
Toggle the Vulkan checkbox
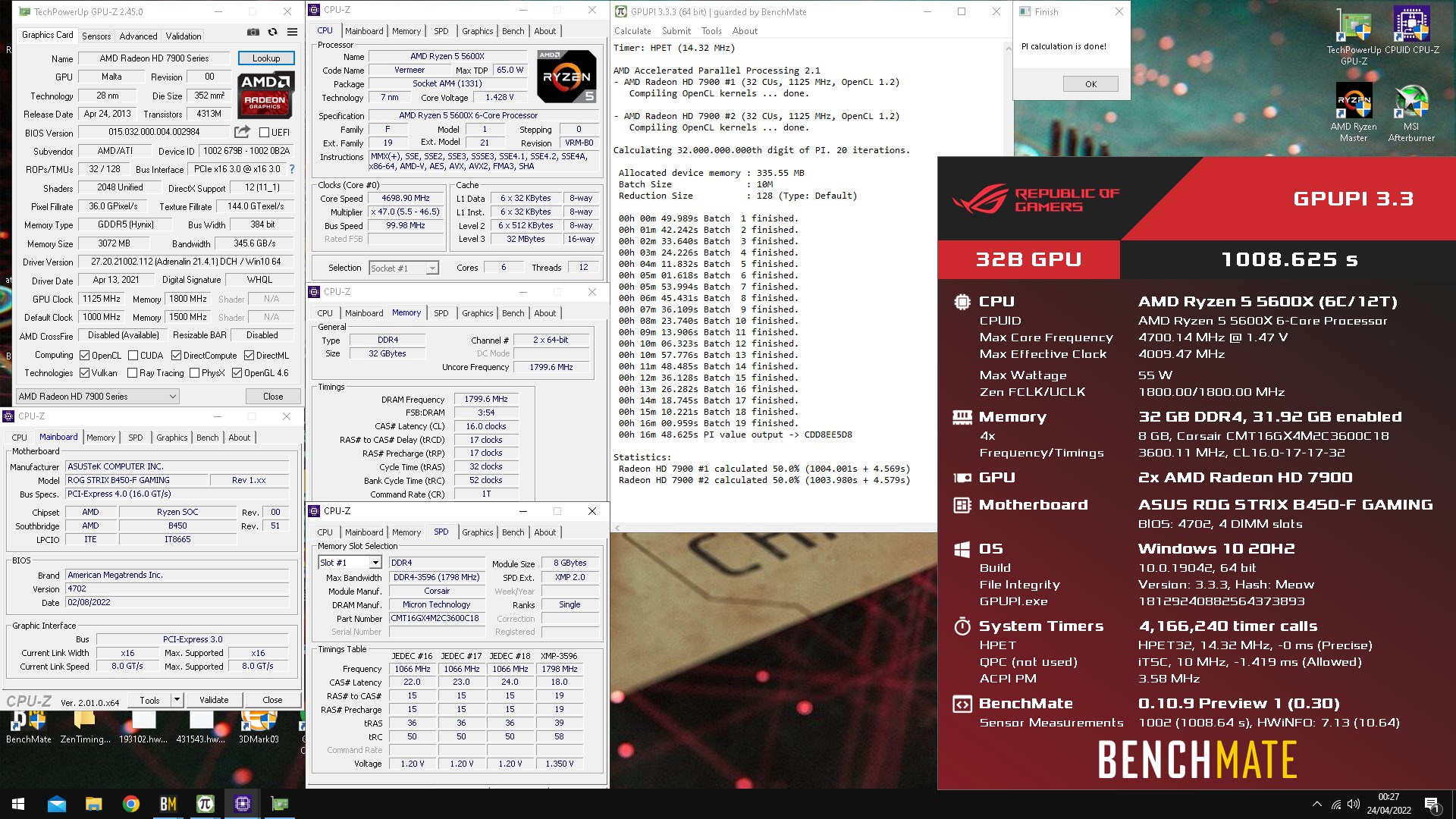[x=84, y=372]
